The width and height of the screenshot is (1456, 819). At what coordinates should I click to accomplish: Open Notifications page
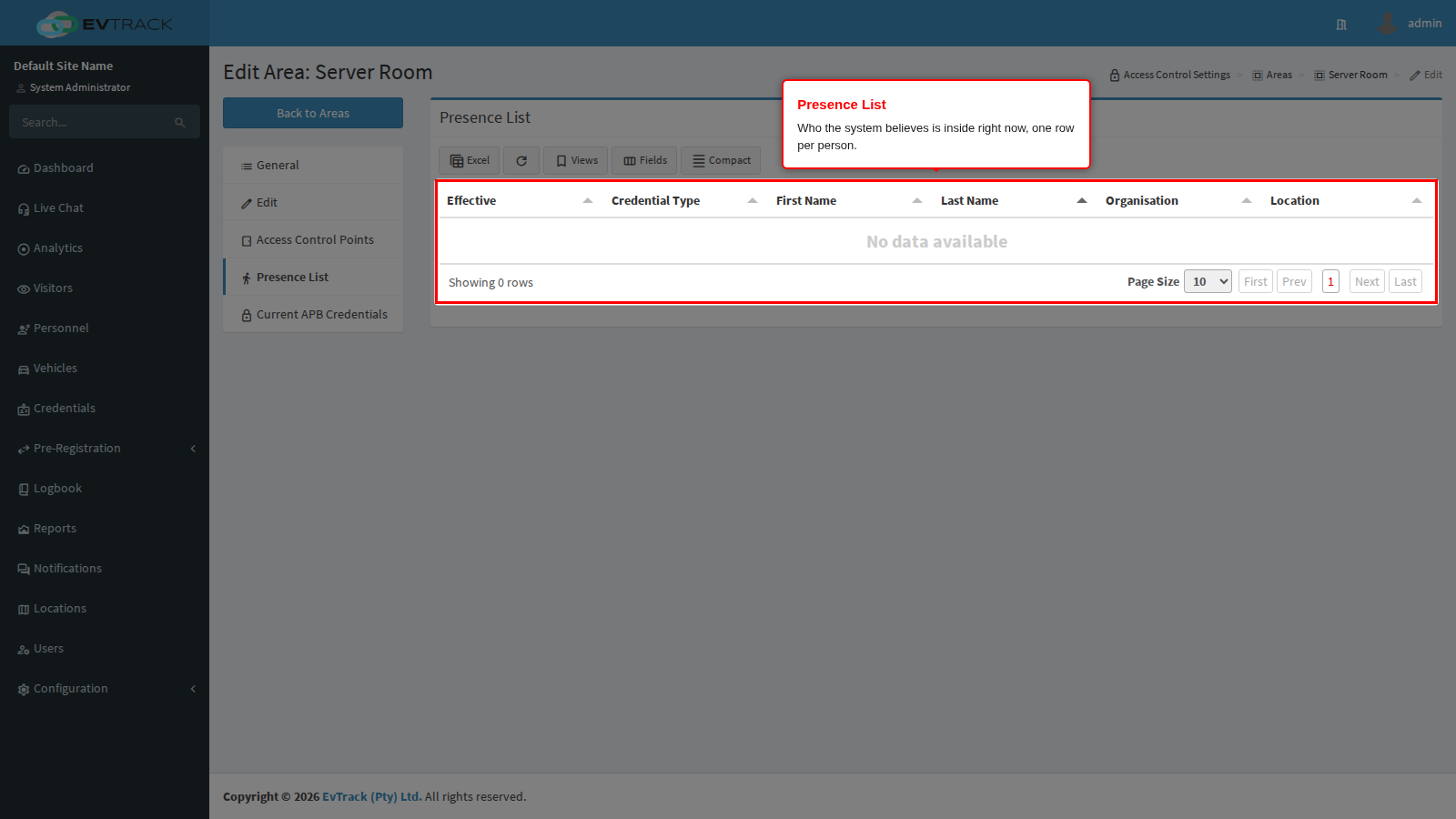pyautogui.click(x=105, y=569)
